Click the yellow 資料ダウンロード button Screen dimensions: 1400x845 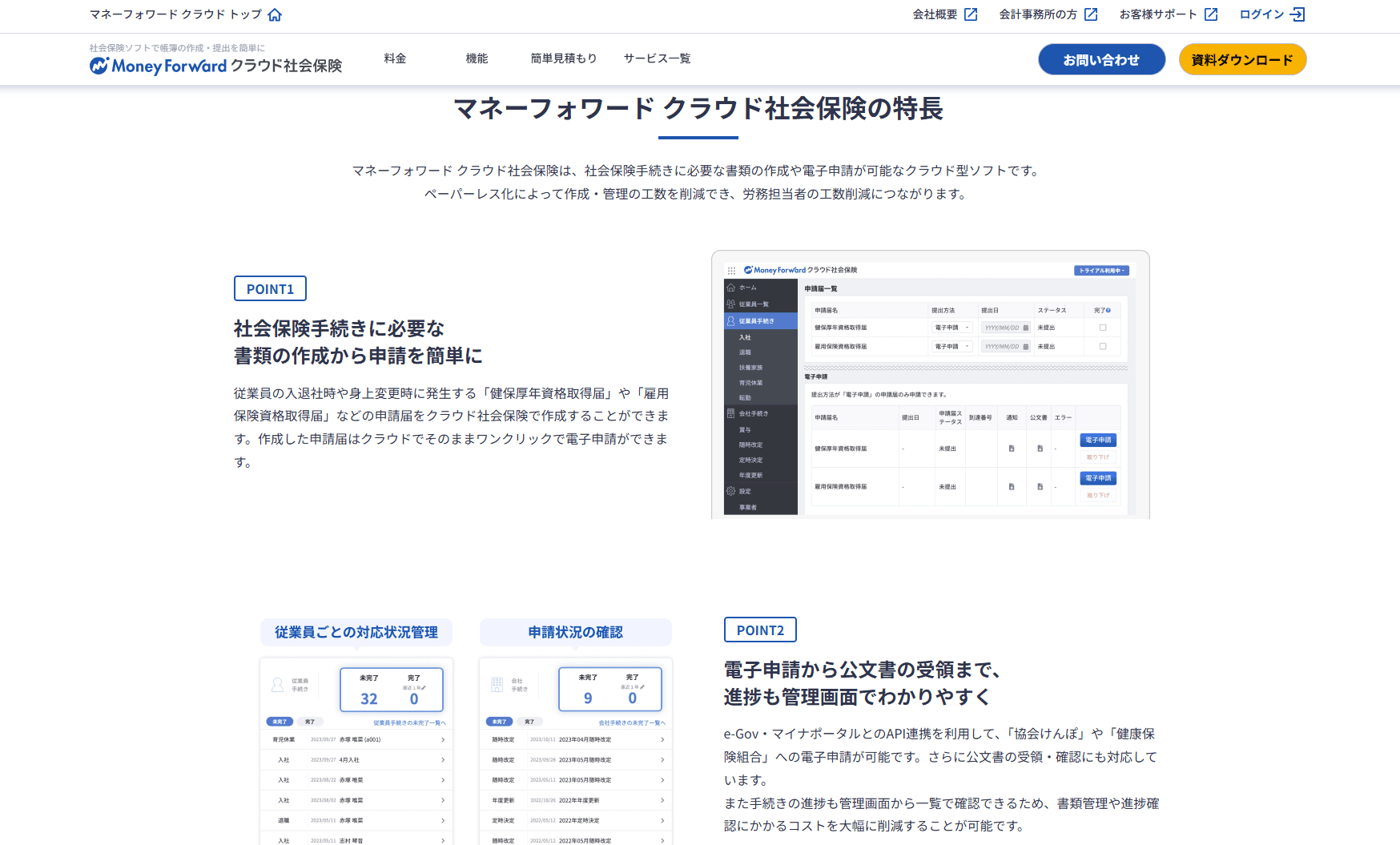point(1242,59)
